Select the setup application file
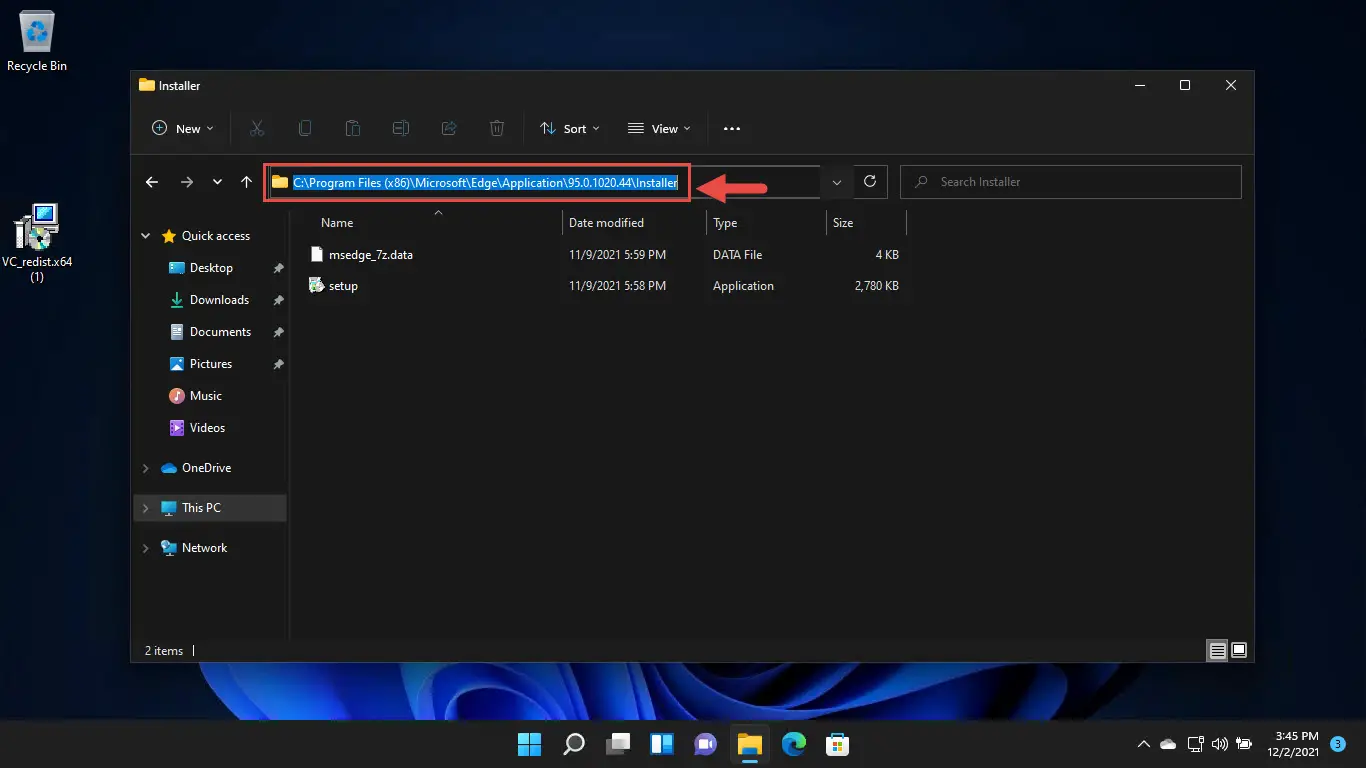 pos(343,286)
